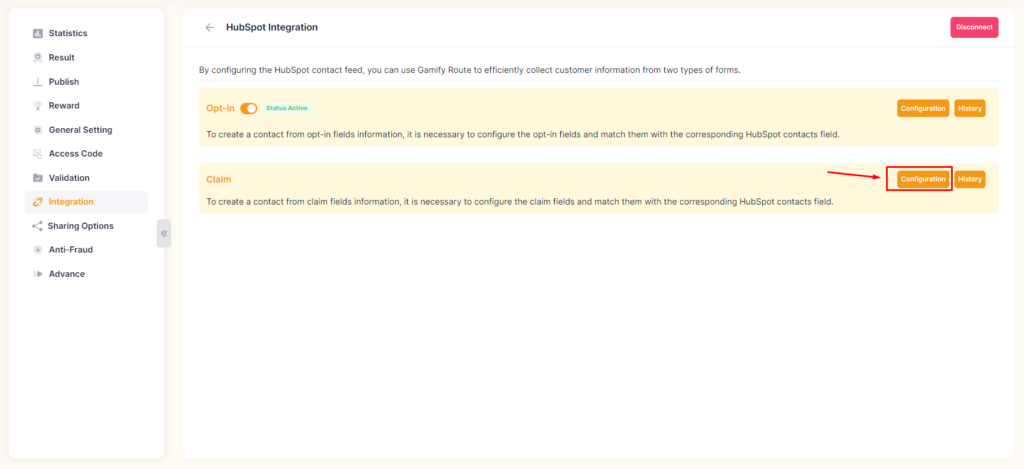Click the Integration link icon
The width and height of the screenshot is (1024, 469).
pos(38,202)
